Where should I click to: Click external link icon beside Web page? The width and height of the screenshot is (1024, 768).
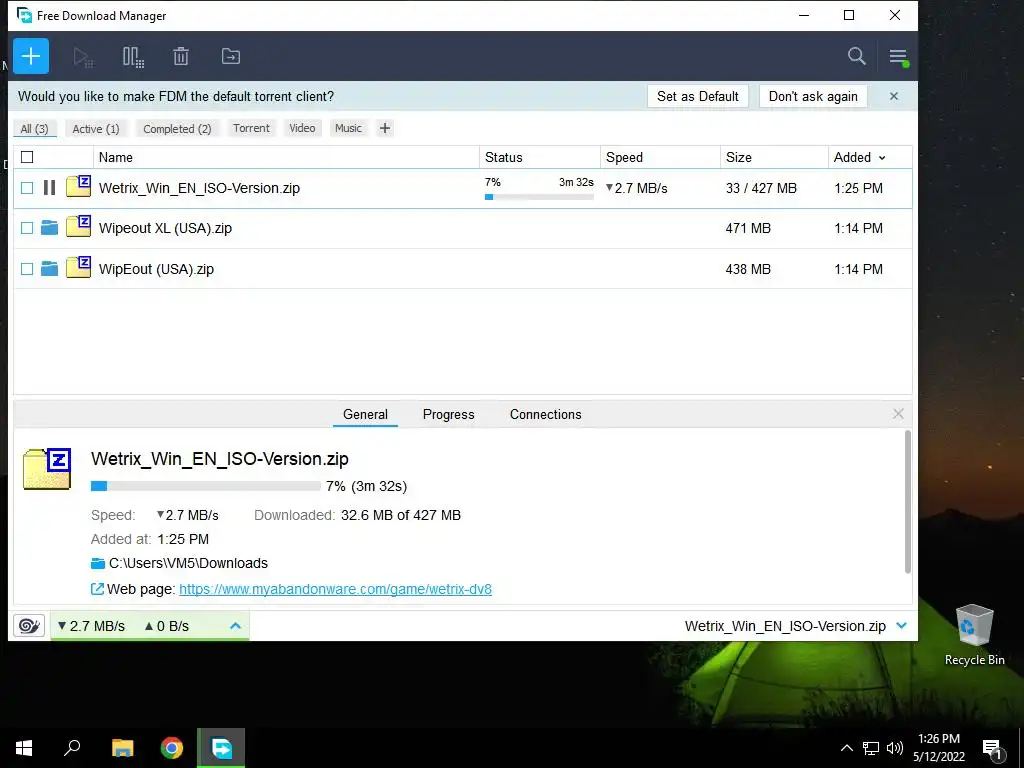(x=97, y=589)
